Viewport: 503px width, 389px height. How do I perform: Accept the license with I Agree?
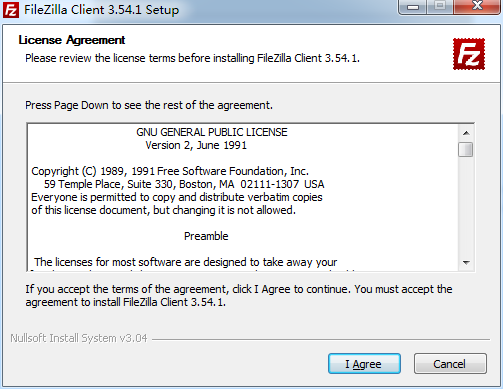(364, 364)
